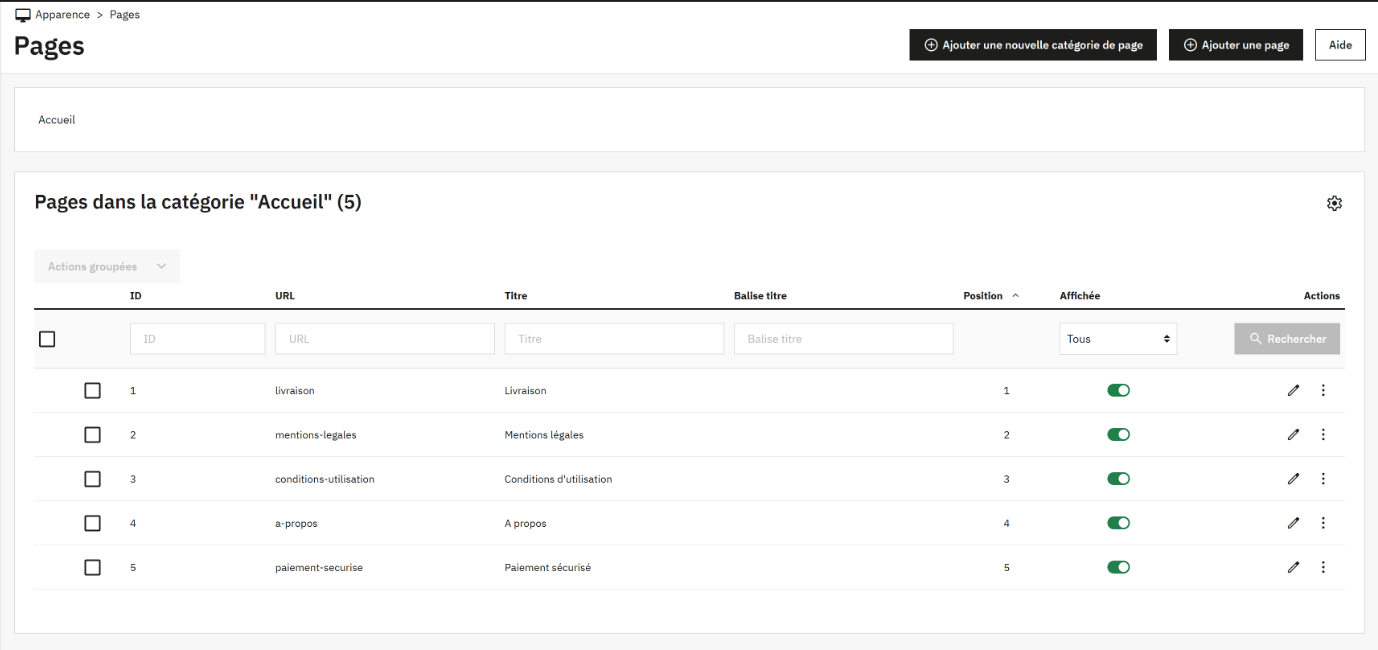
Task: Click the Balise titre column header
Action: click(x=761, y=296)
